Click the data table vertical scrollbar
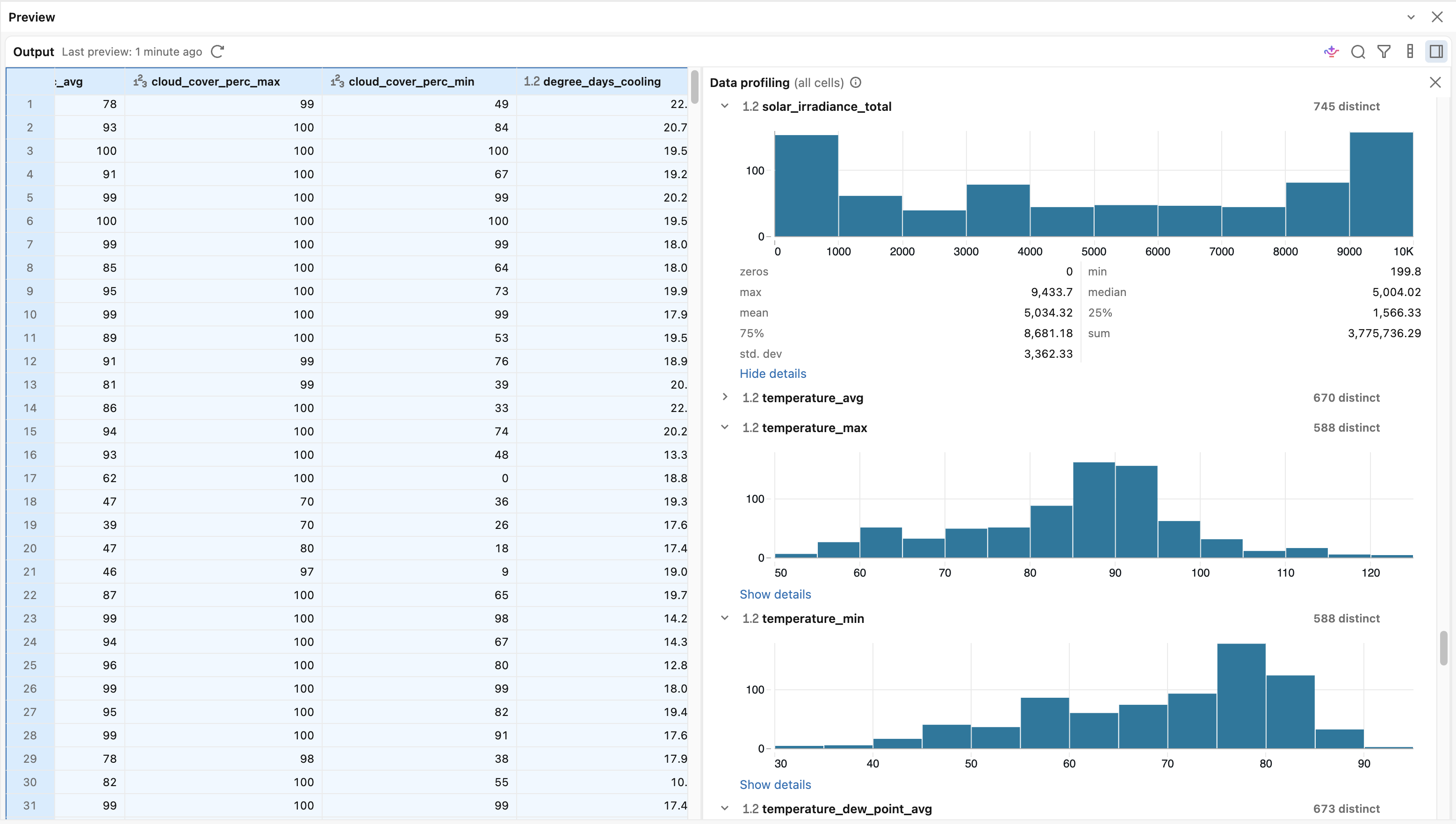The height and width of the screenshot is (824, 1456). (x=694, y=86)
